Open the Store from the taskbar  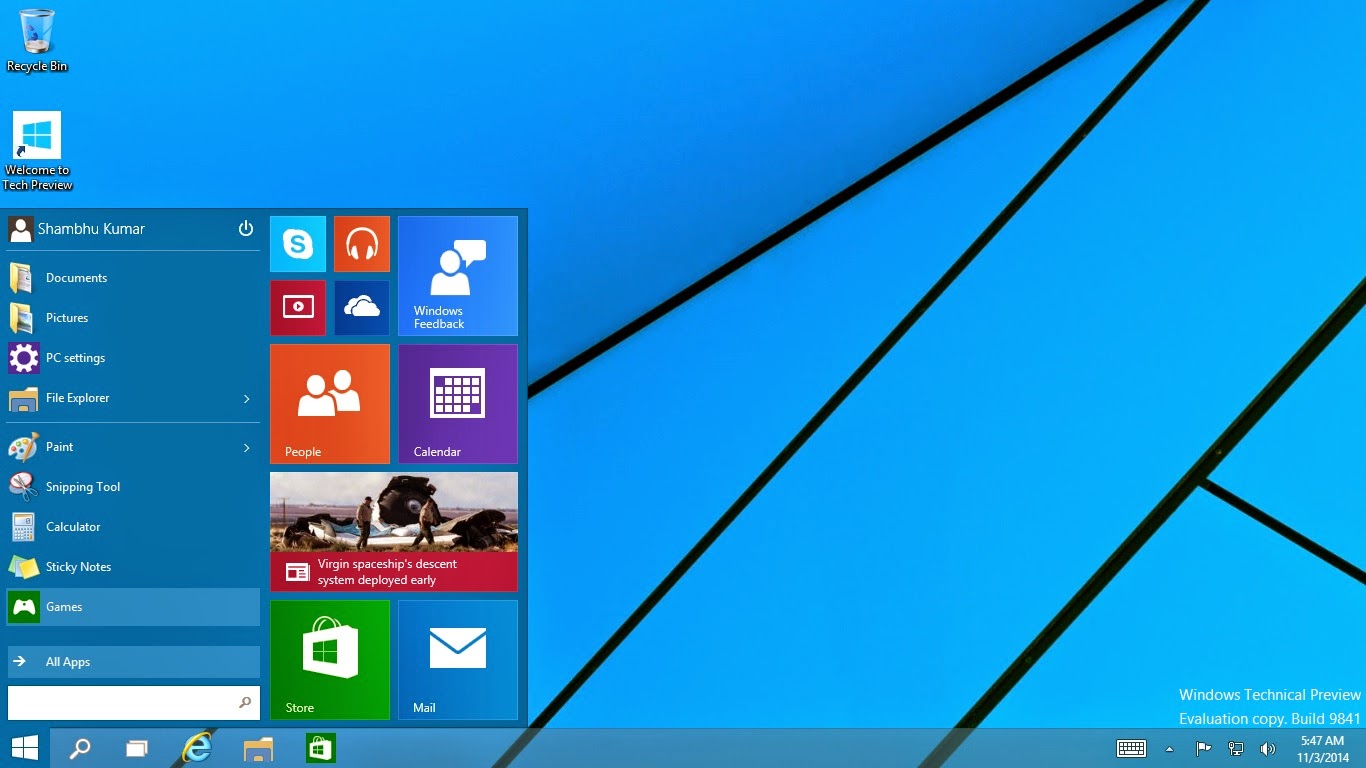coord(320,748)
